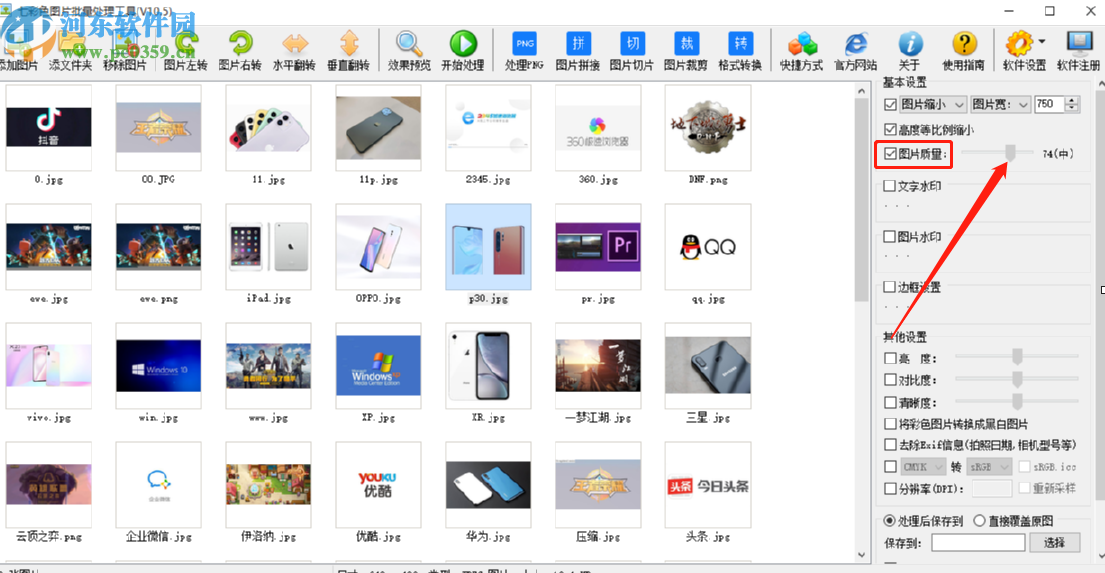
Task: Click the 关于 about info icon
Action: [910, 51]
